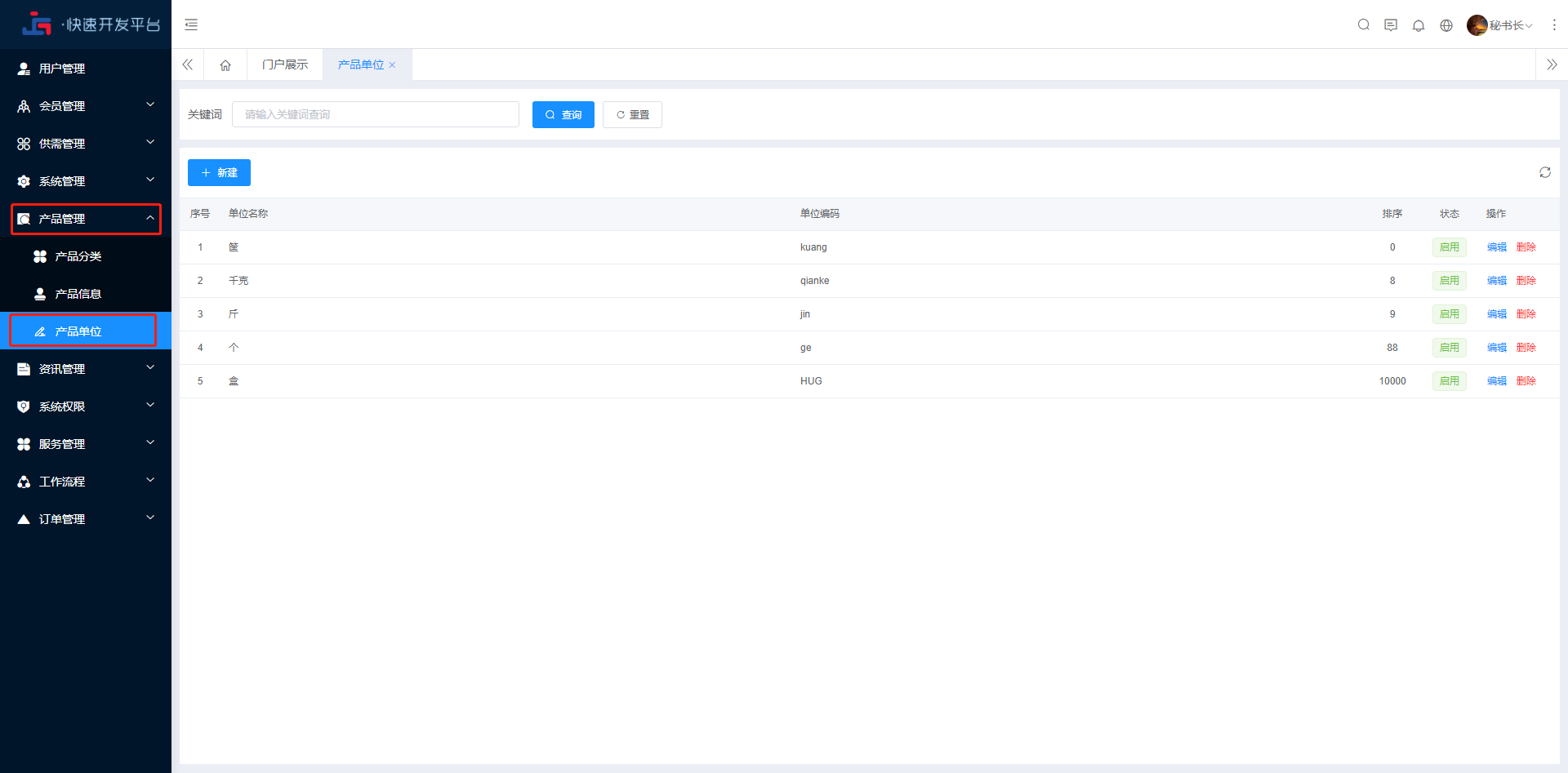The image size is (1568, 773).
Task: Expand the 会员管理 menu chevron
Action: point(150,104)
